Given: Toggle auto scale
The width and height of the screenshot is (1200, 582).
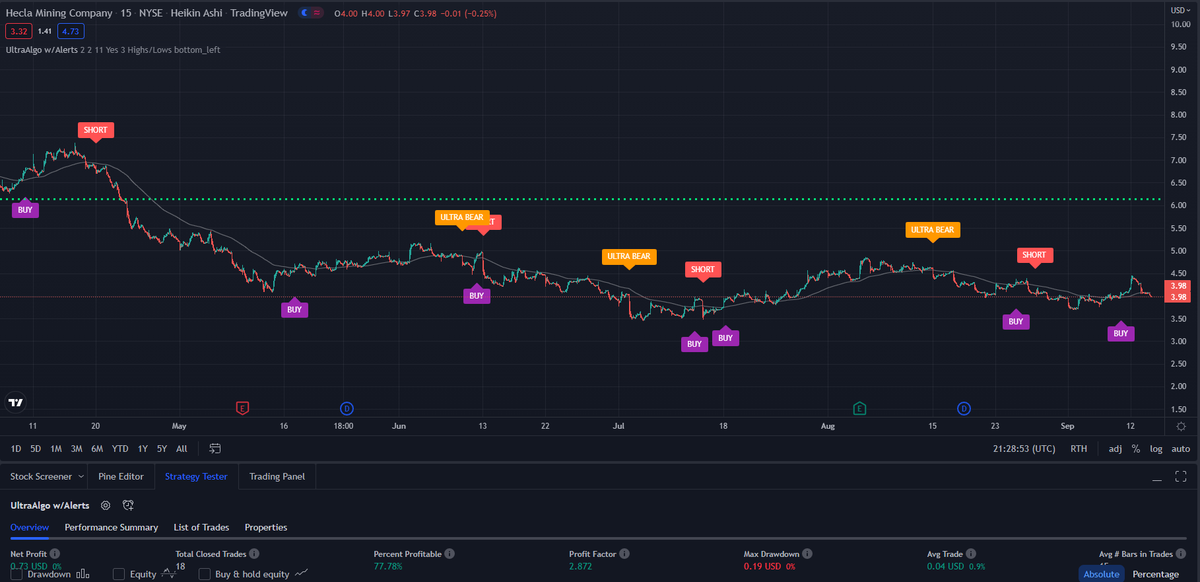Looking at the screenshot, I should (x=1181, y=449).
